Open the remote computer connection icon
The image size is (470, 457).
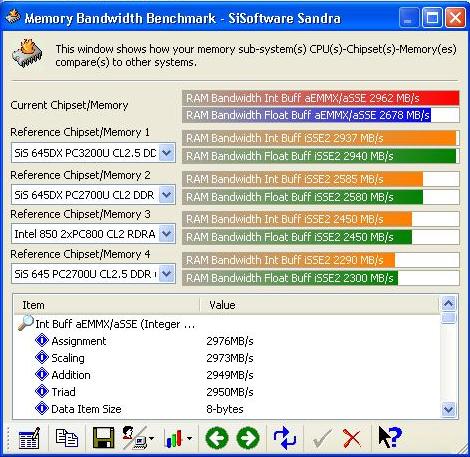coord(134,438)
